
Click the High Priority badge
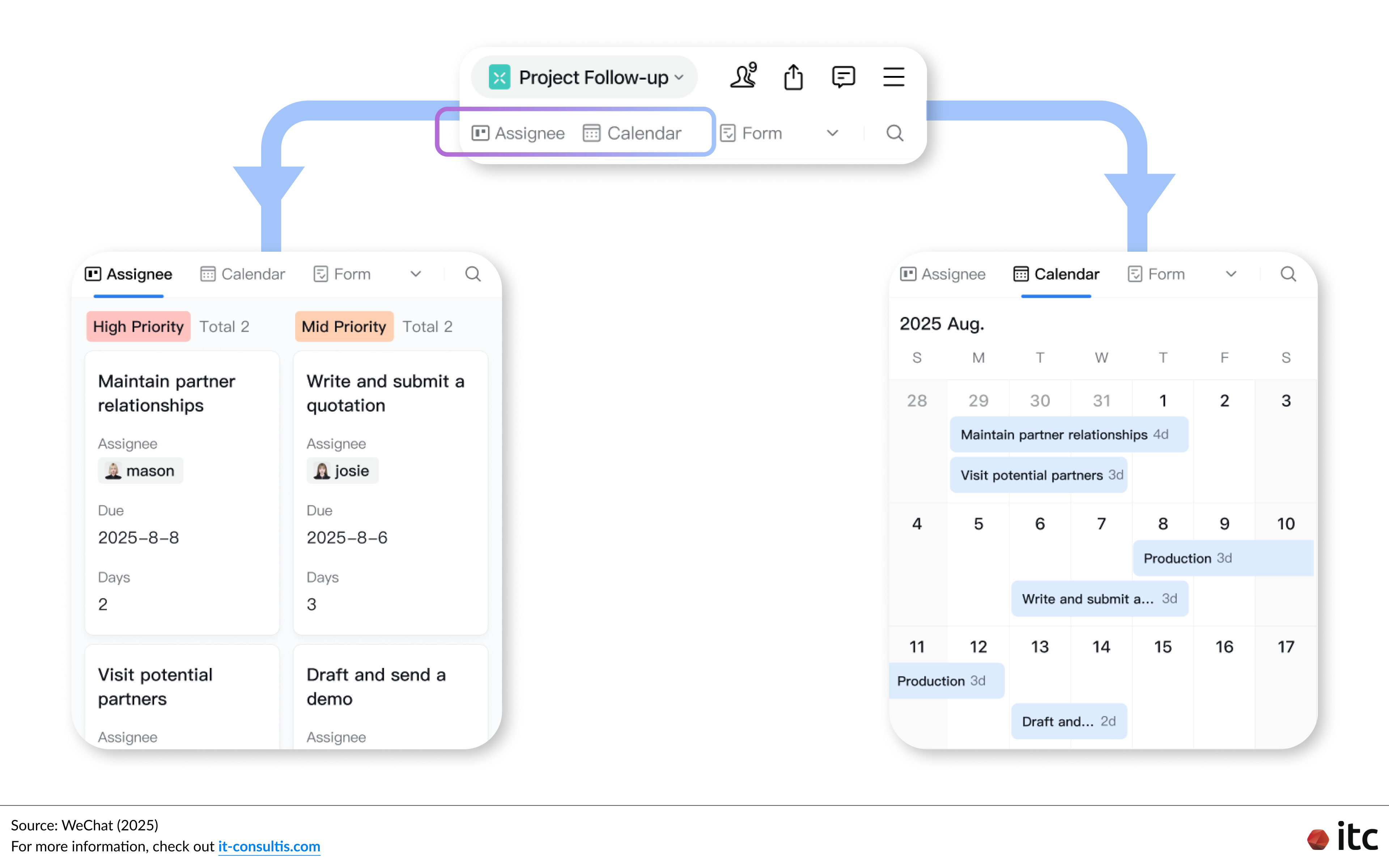(138, 326)
